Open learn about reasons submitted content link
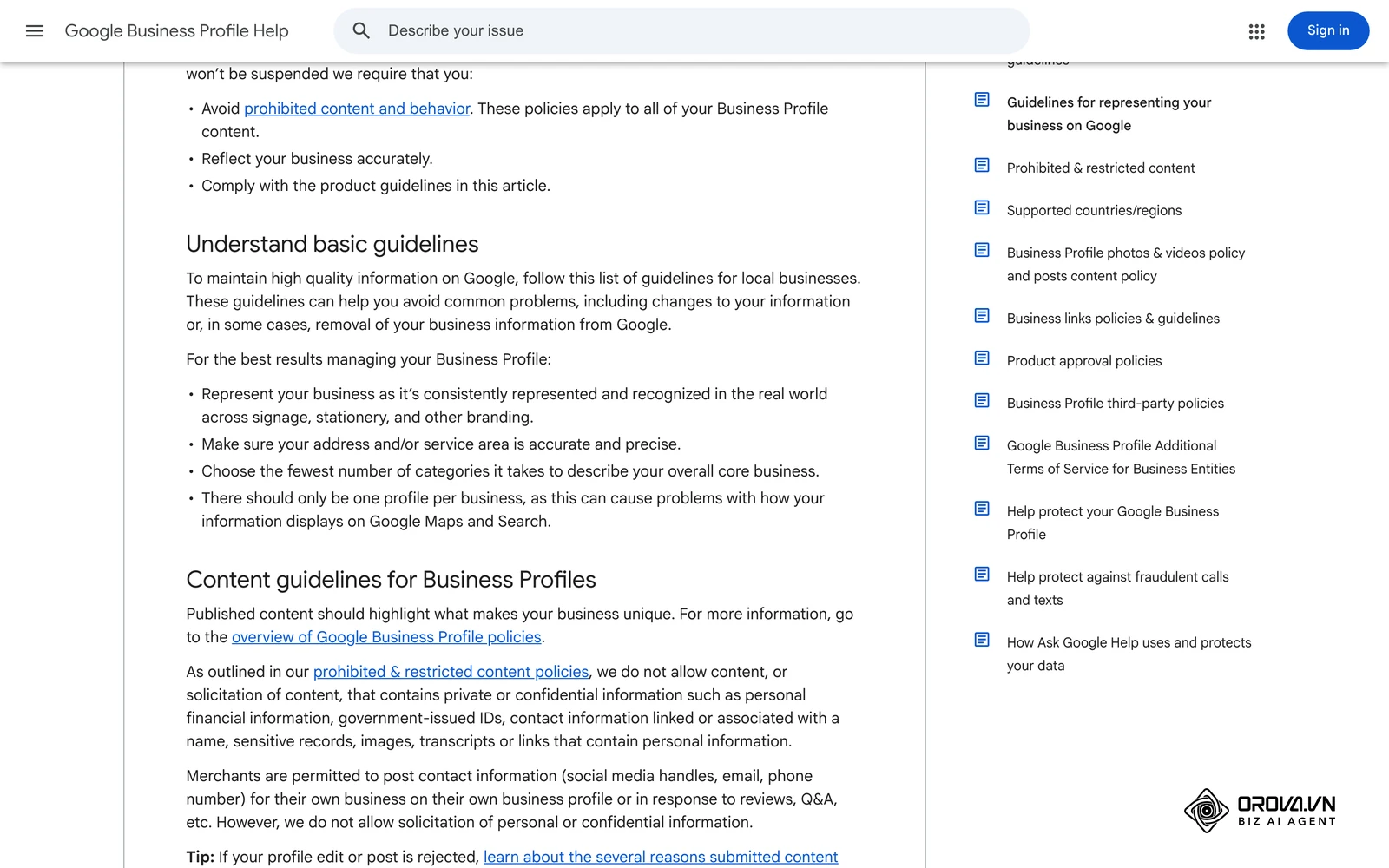Viewport: 1389px width, 868px height. click(x=661, y=857)
